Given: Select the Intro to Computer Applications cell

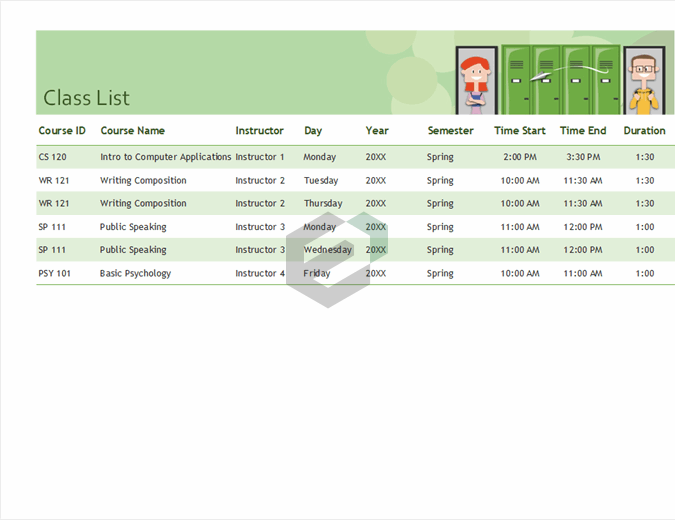Looking at the screenshot, I should (x=166, y=157).
